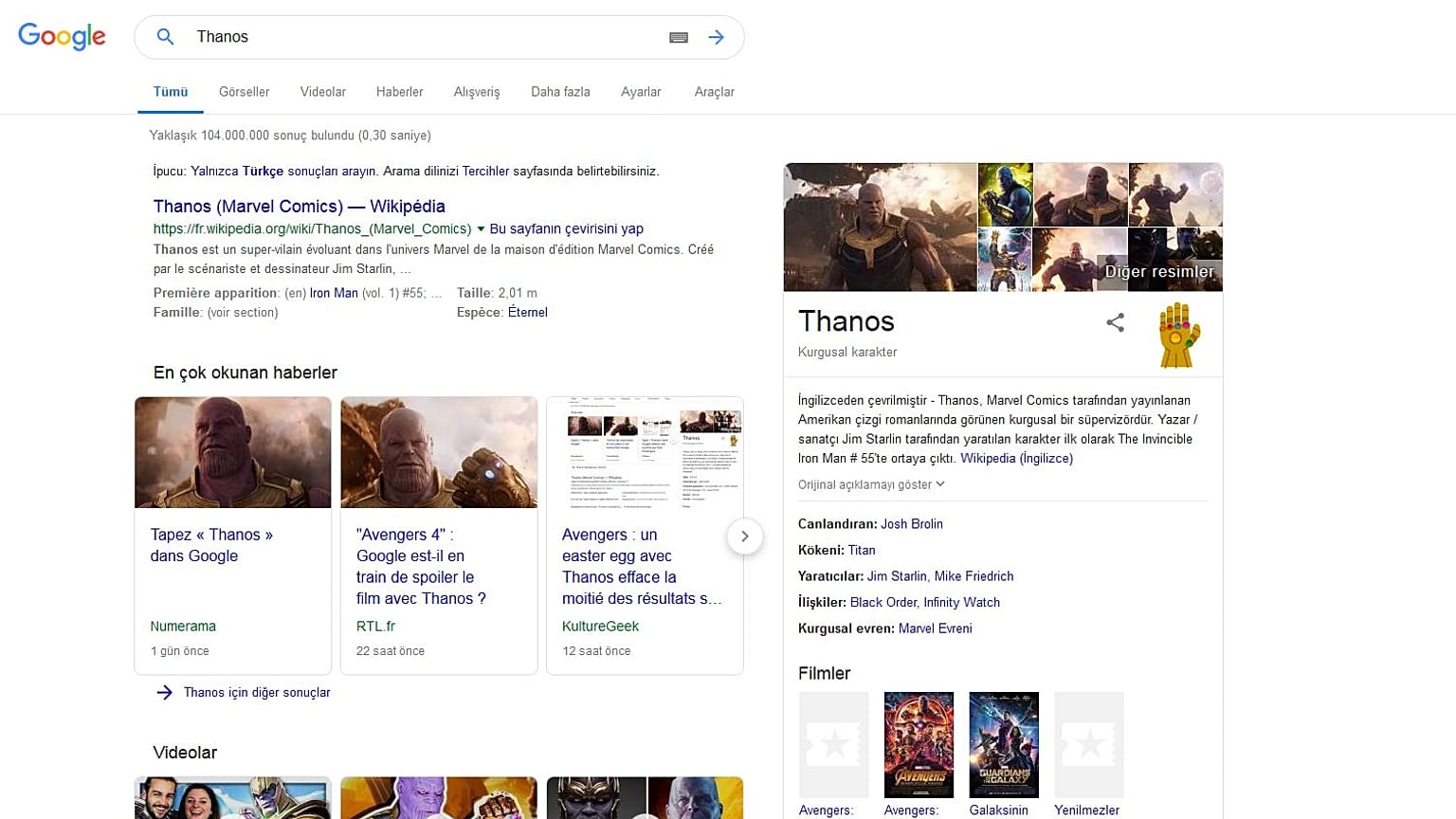
Task: Open the small gold-armored Thanos top thumbnail
Action: pos(1005,194)
